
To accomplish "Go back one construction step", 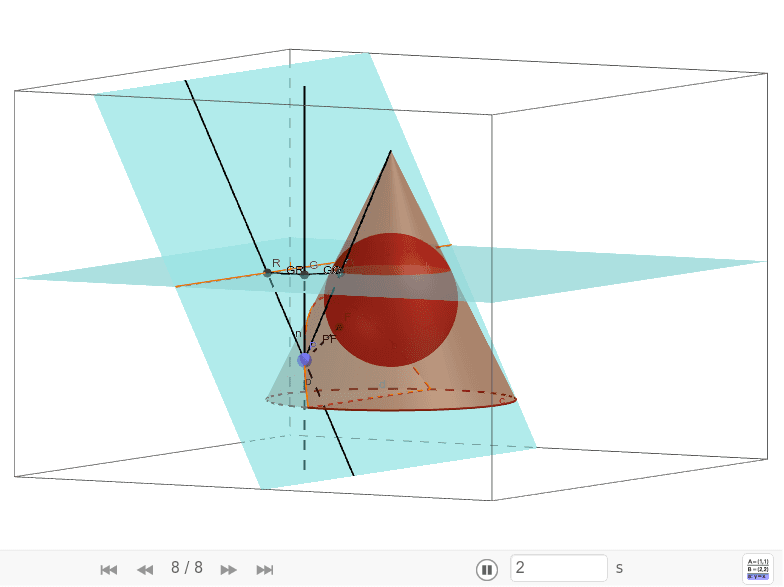I will (x=145, y=570).
